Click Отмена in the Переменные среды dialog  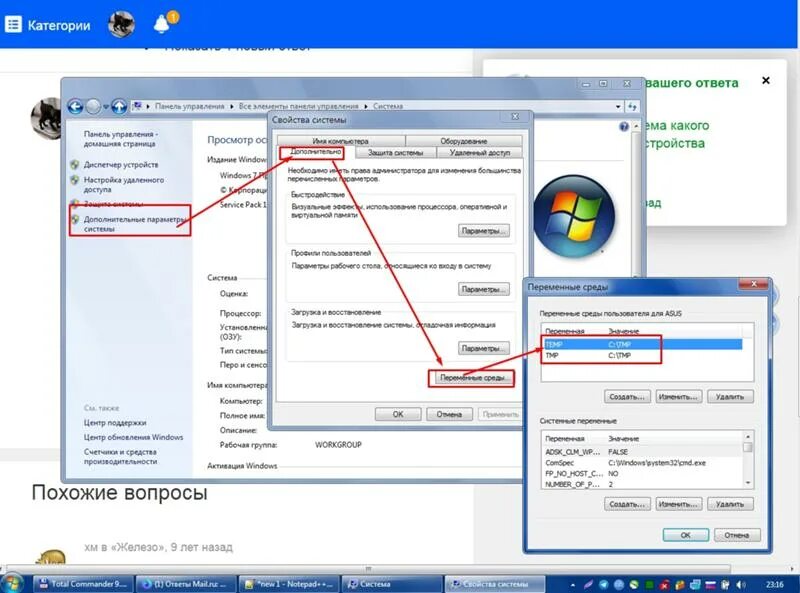(737, 535)
